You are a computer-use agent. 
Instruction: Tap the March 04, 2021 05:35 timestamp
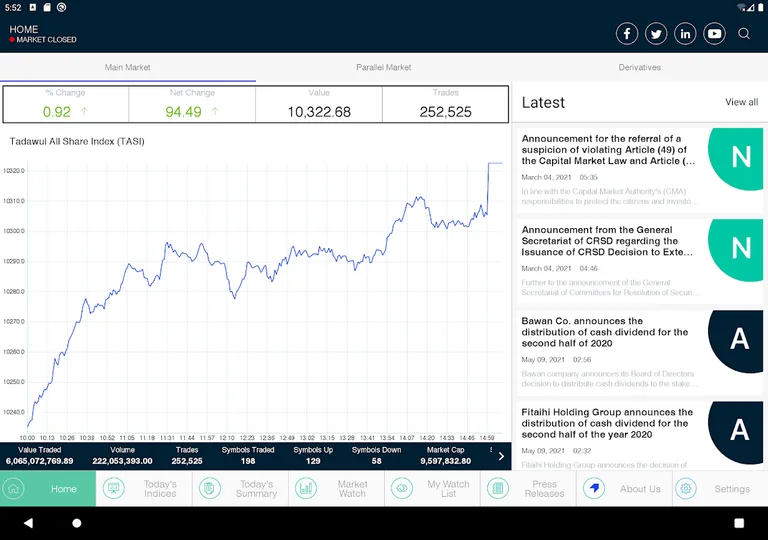point(559,177)
